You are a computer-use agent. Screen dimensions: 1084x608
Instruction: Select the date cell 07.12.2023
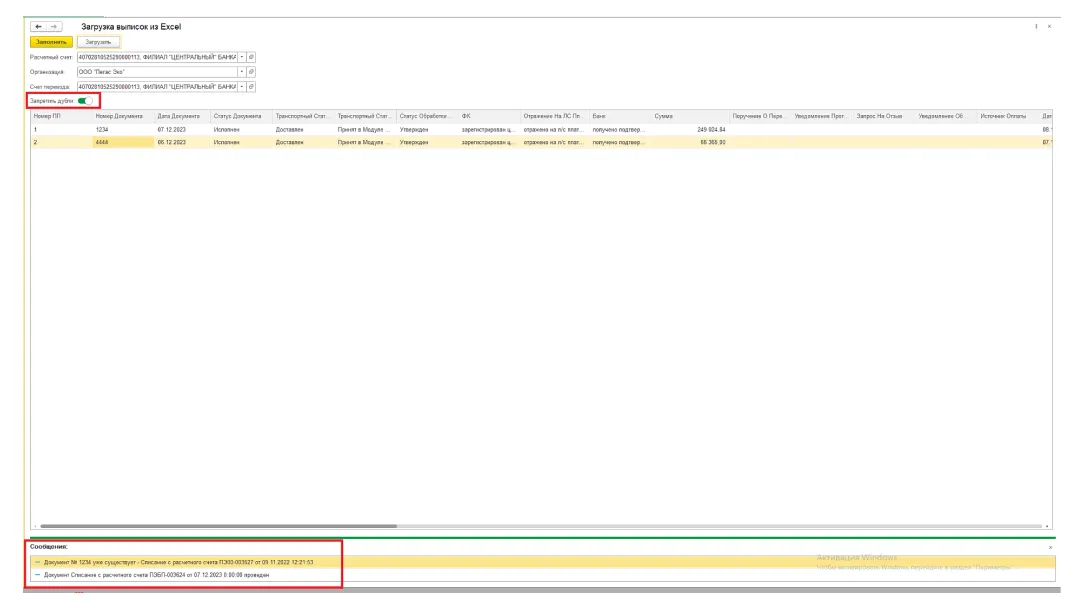click(x=183, y=129)
